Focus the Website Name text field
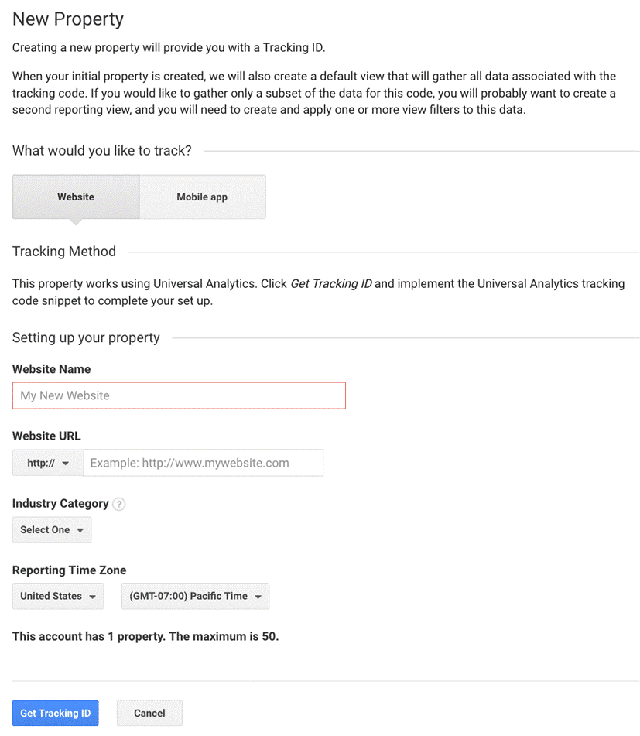The height and width of the screenshot is (736, 640). [x=179, y=396]
